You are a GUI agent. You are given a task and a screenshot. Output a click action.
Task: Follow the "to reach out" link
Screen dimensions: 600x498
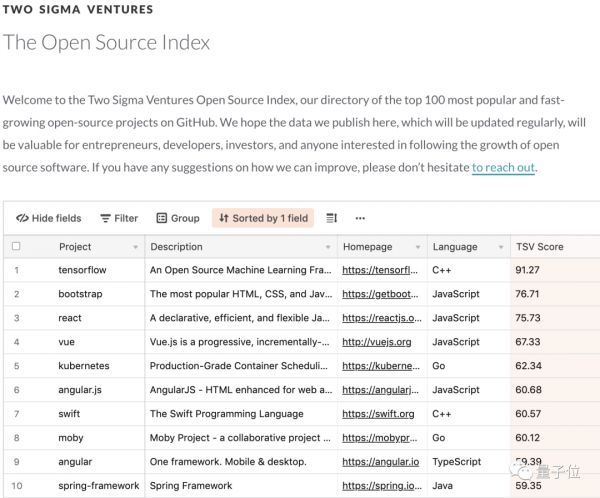click(x=504, y=167)
